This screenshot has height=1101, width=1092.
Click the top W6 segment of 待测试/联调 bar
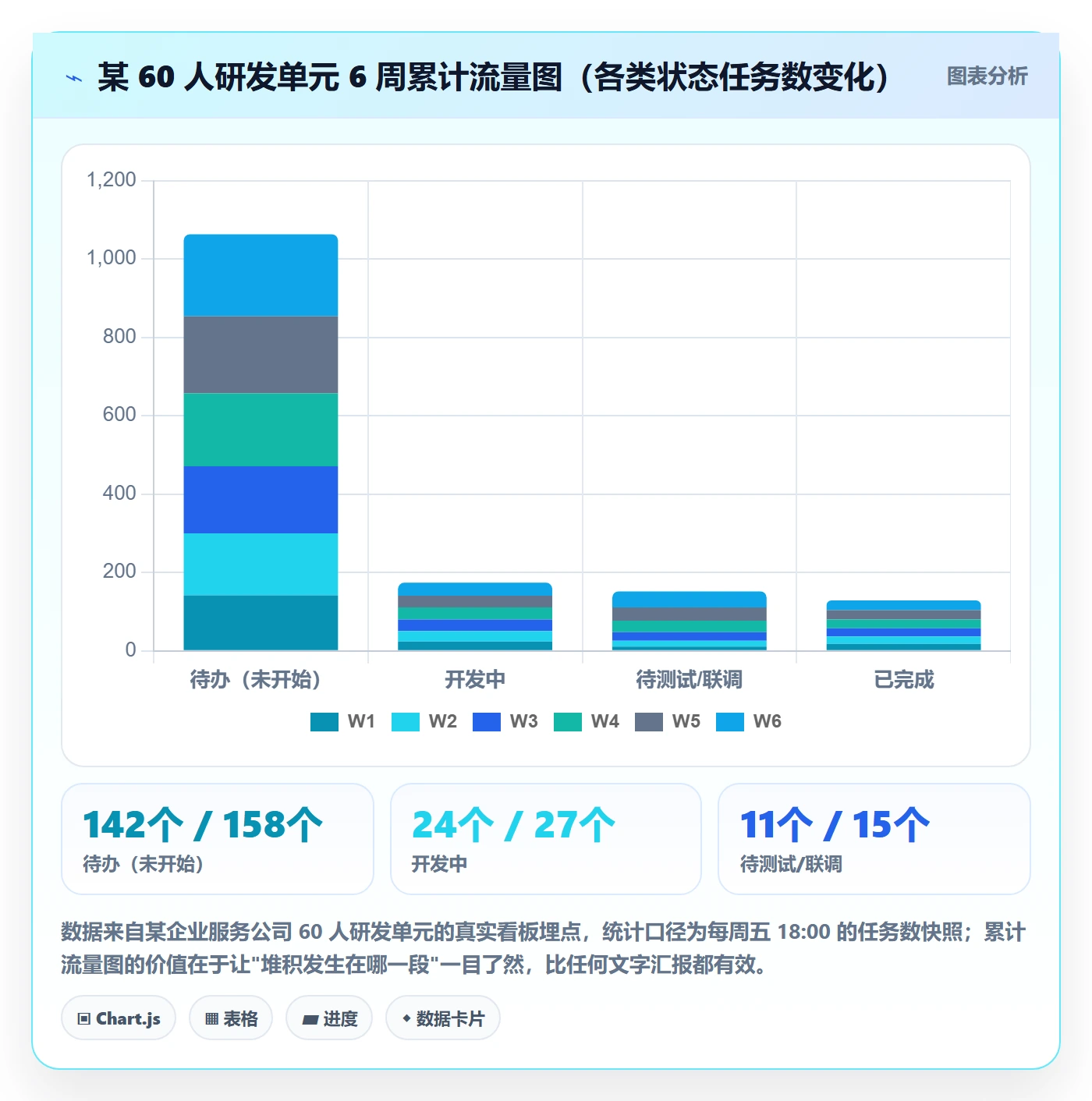[x=690, y=600]
